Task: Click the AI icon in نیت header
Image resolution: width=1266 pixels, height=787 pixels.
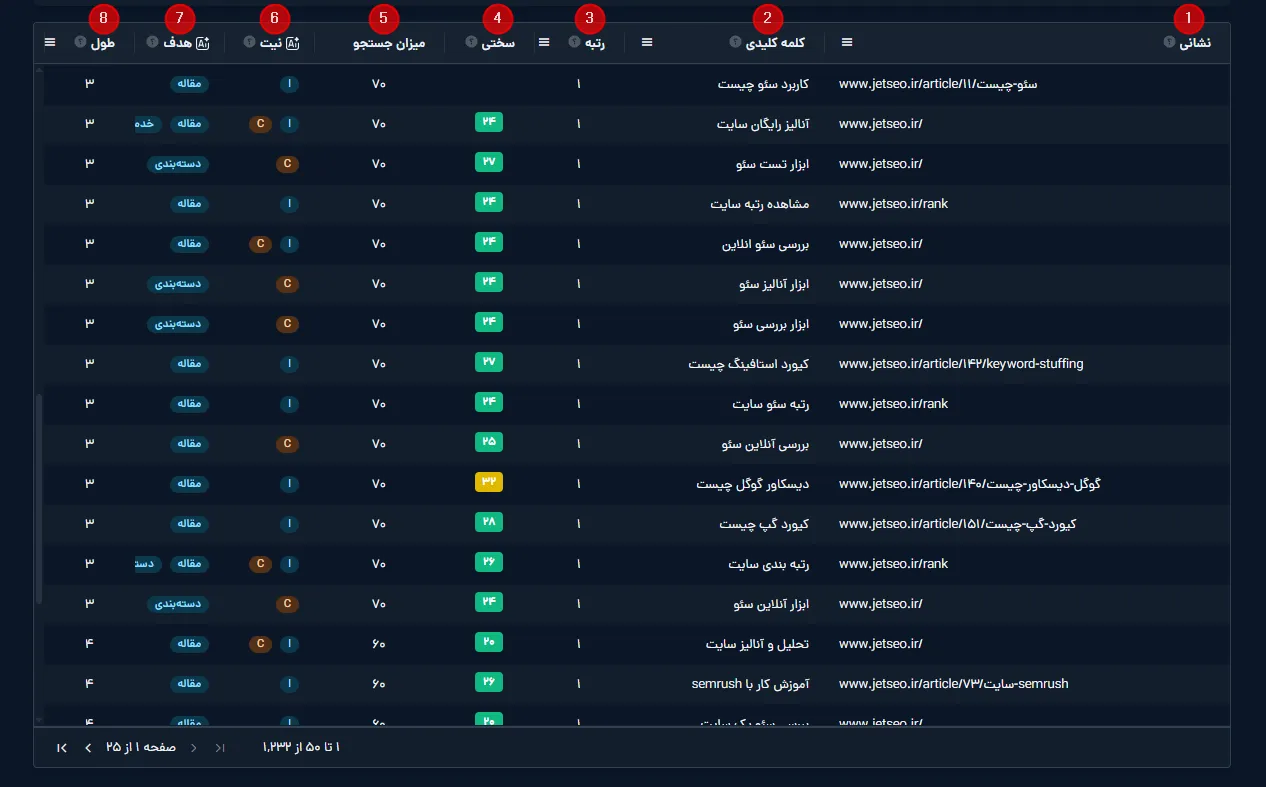Action: (x=293, y=43)
